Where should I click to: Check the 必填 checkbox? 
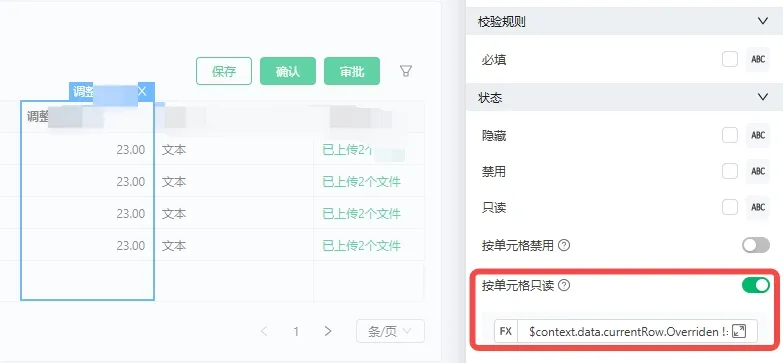tap(730, 59)
